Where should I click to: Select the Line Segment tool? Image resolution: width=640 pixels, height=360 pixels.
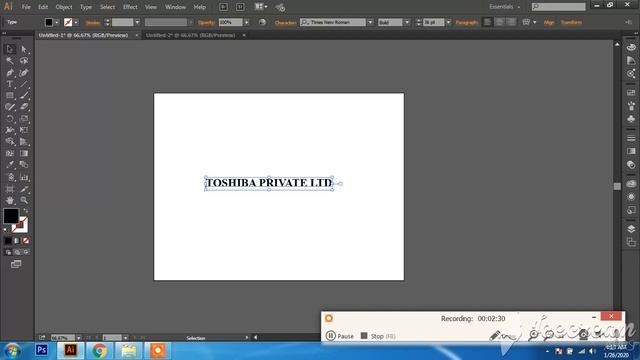[x=24, y=84]
